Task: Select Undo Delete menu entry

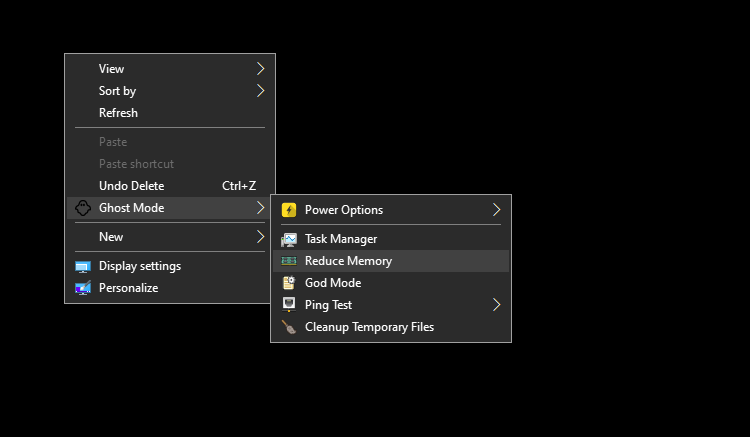Action: click(131, 186)
